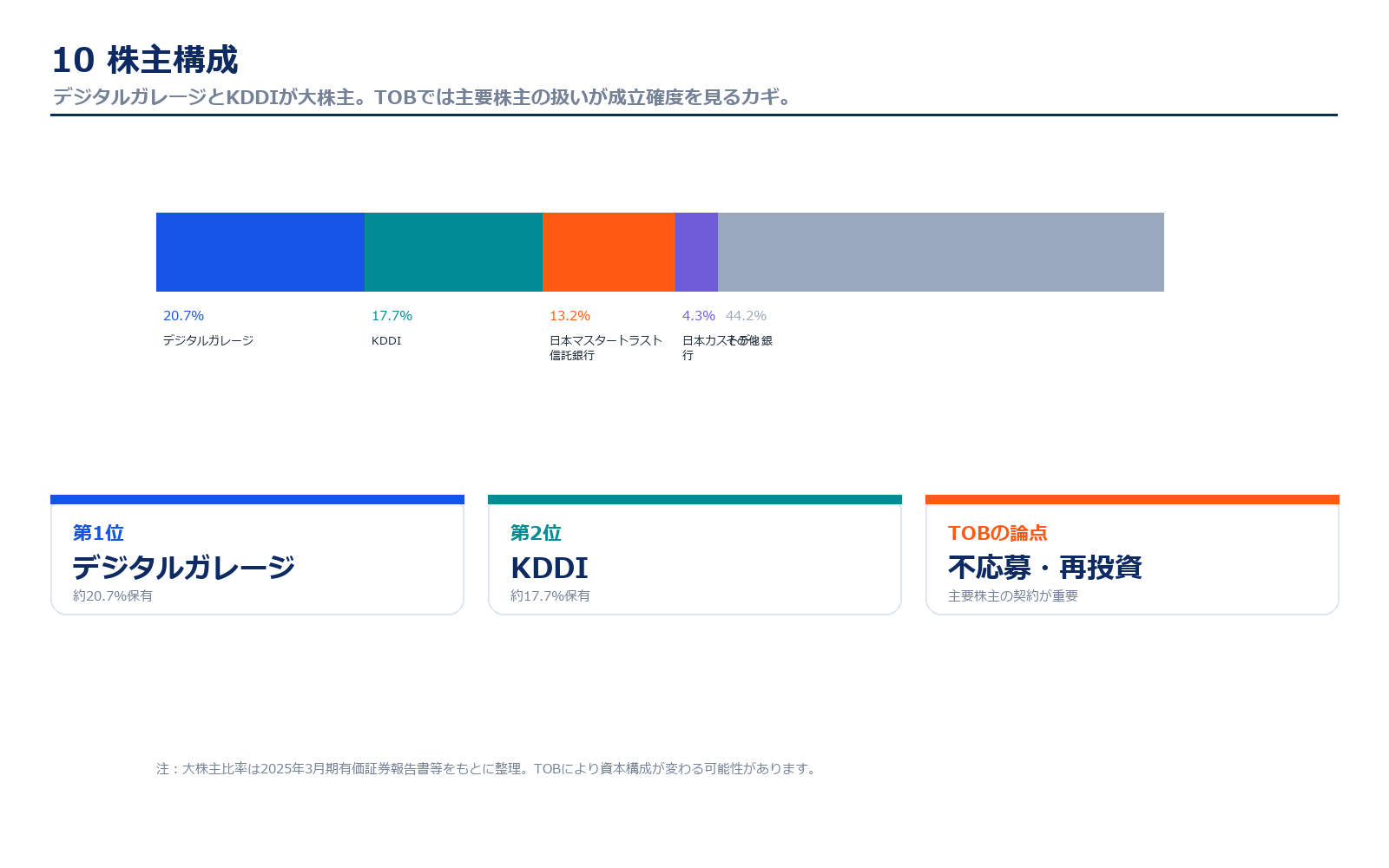Click the gray 44.2% bar segment
The image size is (1389, 868).
pos(941,252)
